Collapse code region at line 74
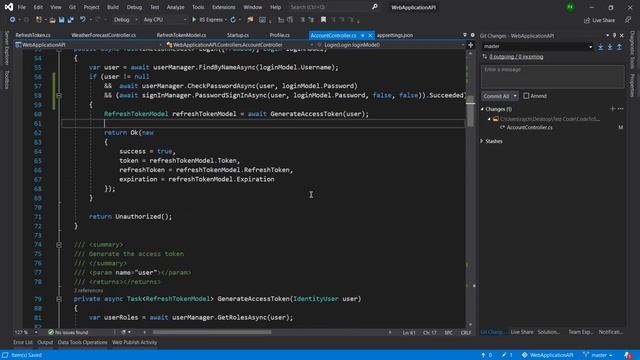The height and width of the screenshot is (360, 640). [59, 244]
